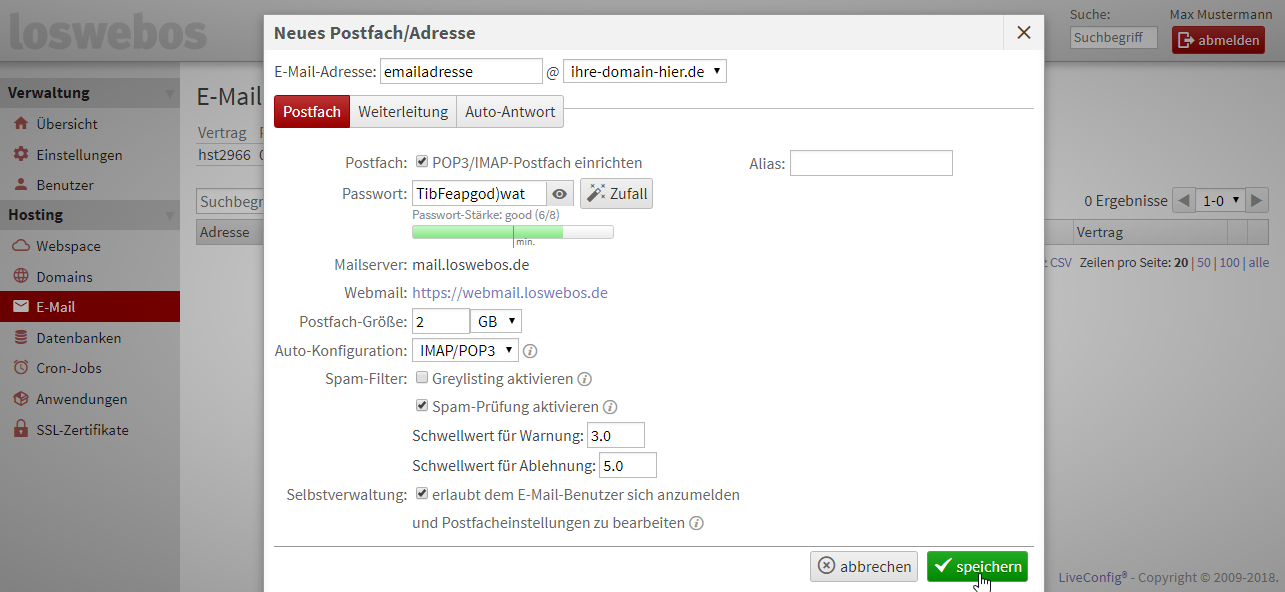Click info icon after Postfacheinstellungen text
Viewport: 1285px width, 592px height.
pos(696,523)
